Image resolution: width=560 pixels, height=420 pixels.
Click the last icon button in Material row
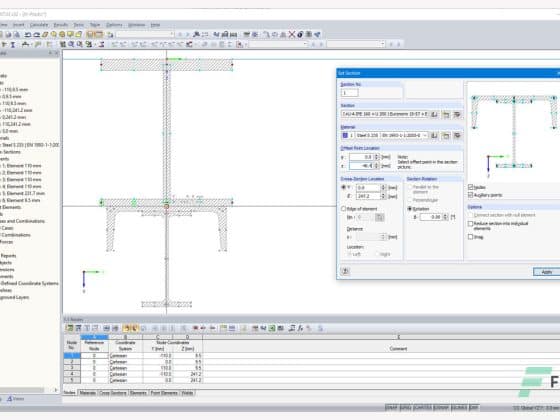[x=457, y=135]
